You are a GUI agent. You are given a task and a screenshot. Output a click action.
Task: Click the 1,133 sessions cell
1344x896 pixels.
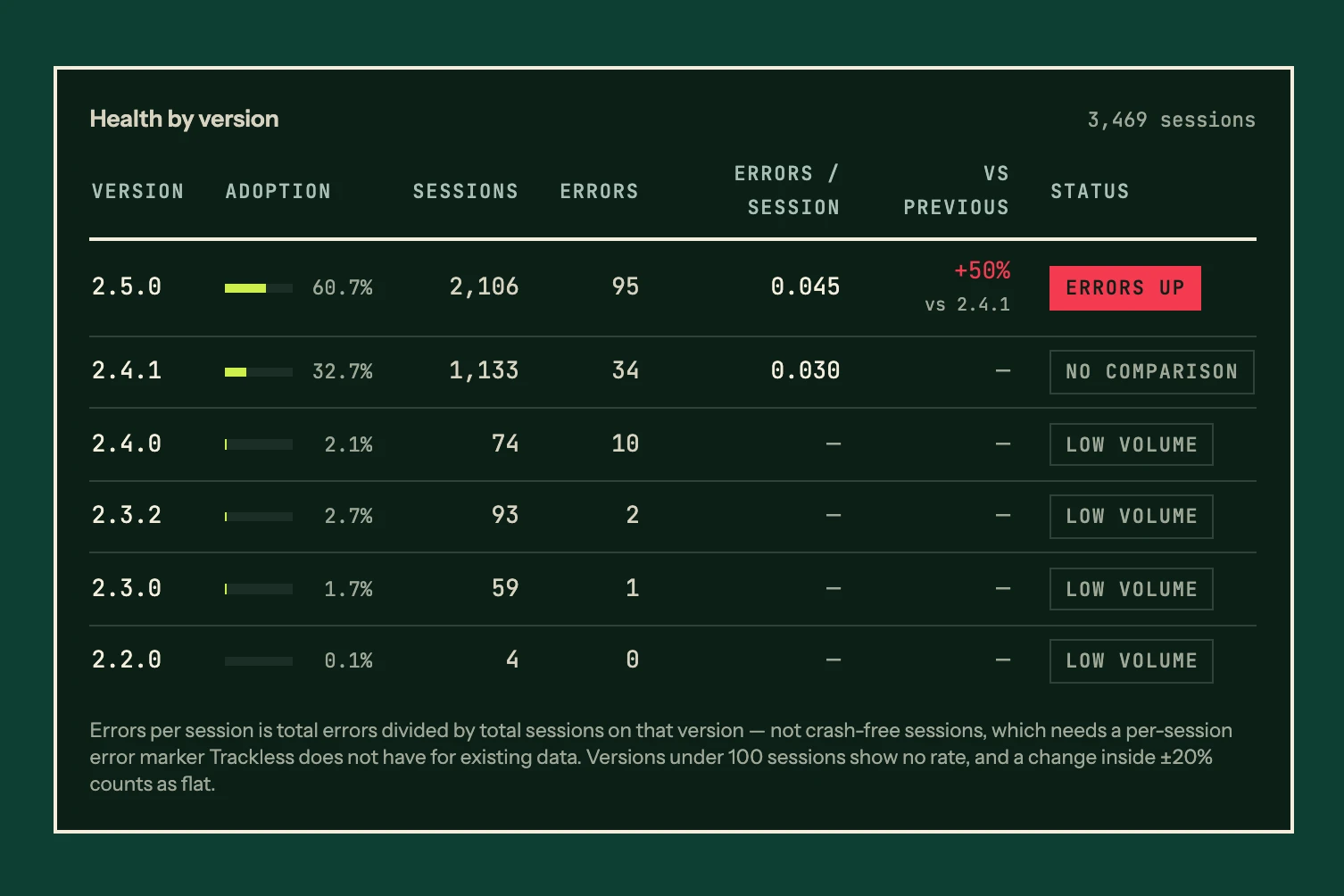[x=484, y=370]
